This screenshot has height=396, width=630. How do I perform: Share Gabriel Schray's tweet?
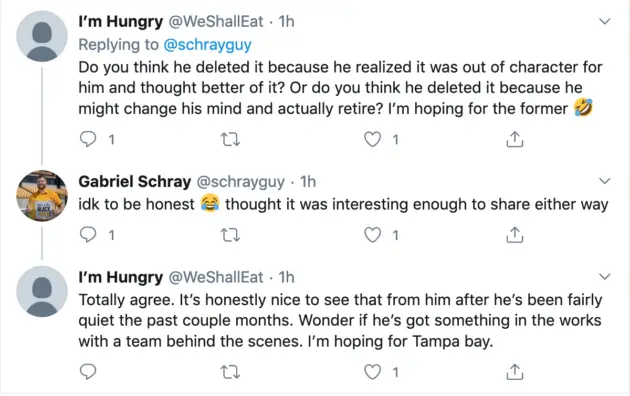click(515, 235)
